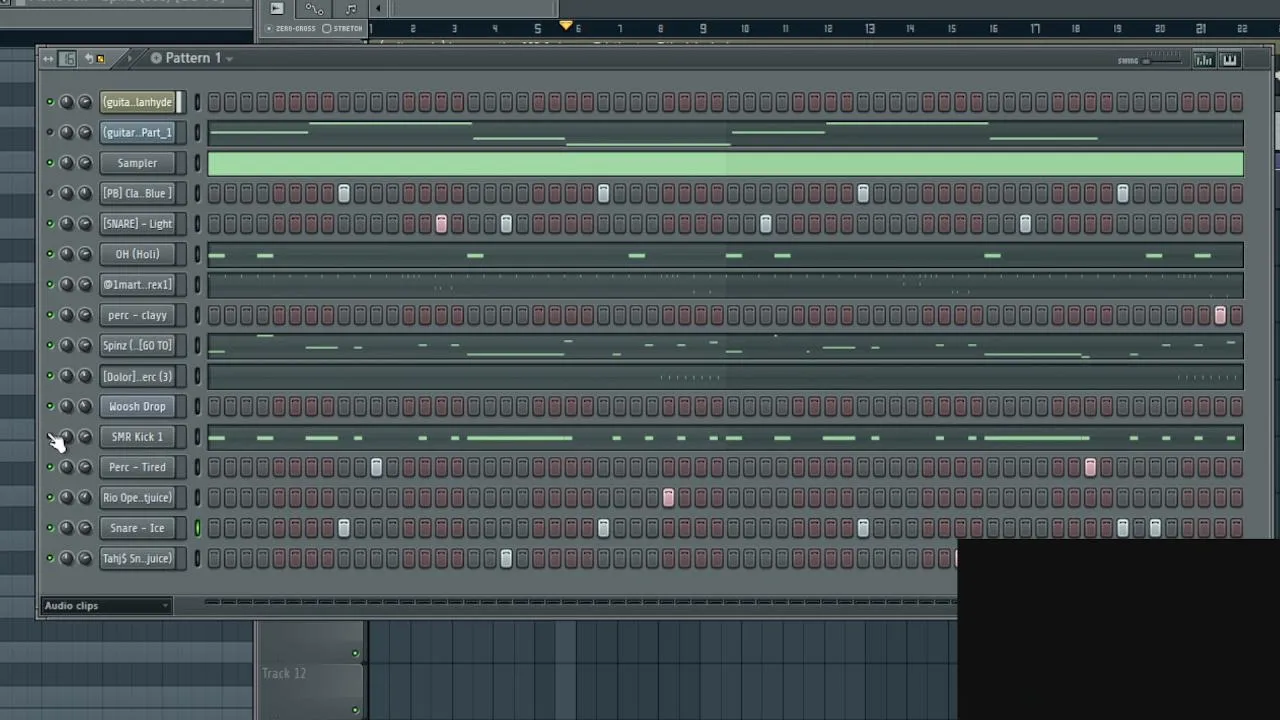Open the SMR Kick 1 channel

(x=138, y=437)
